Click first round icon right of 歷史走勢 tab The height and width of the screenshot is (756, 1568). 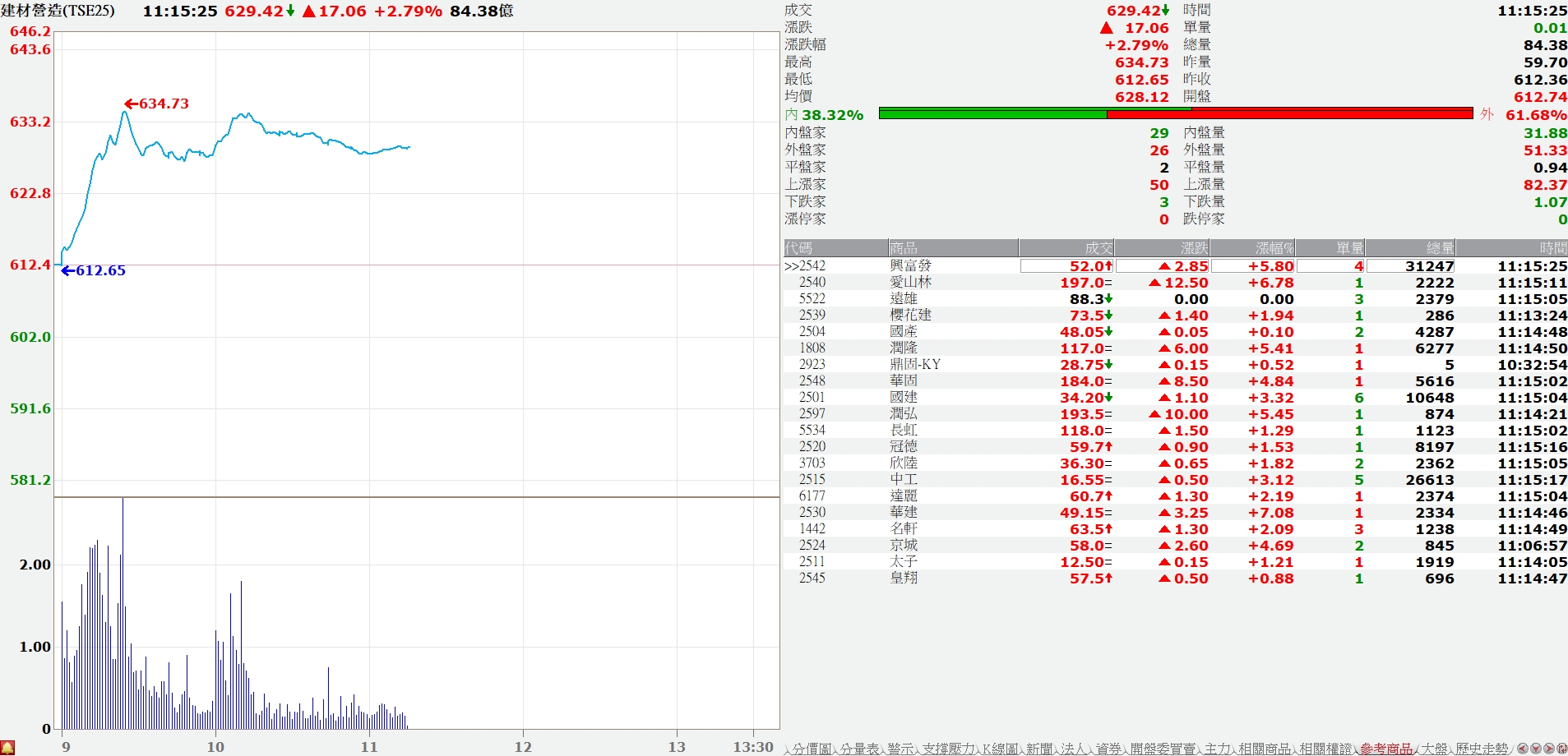1523,749
